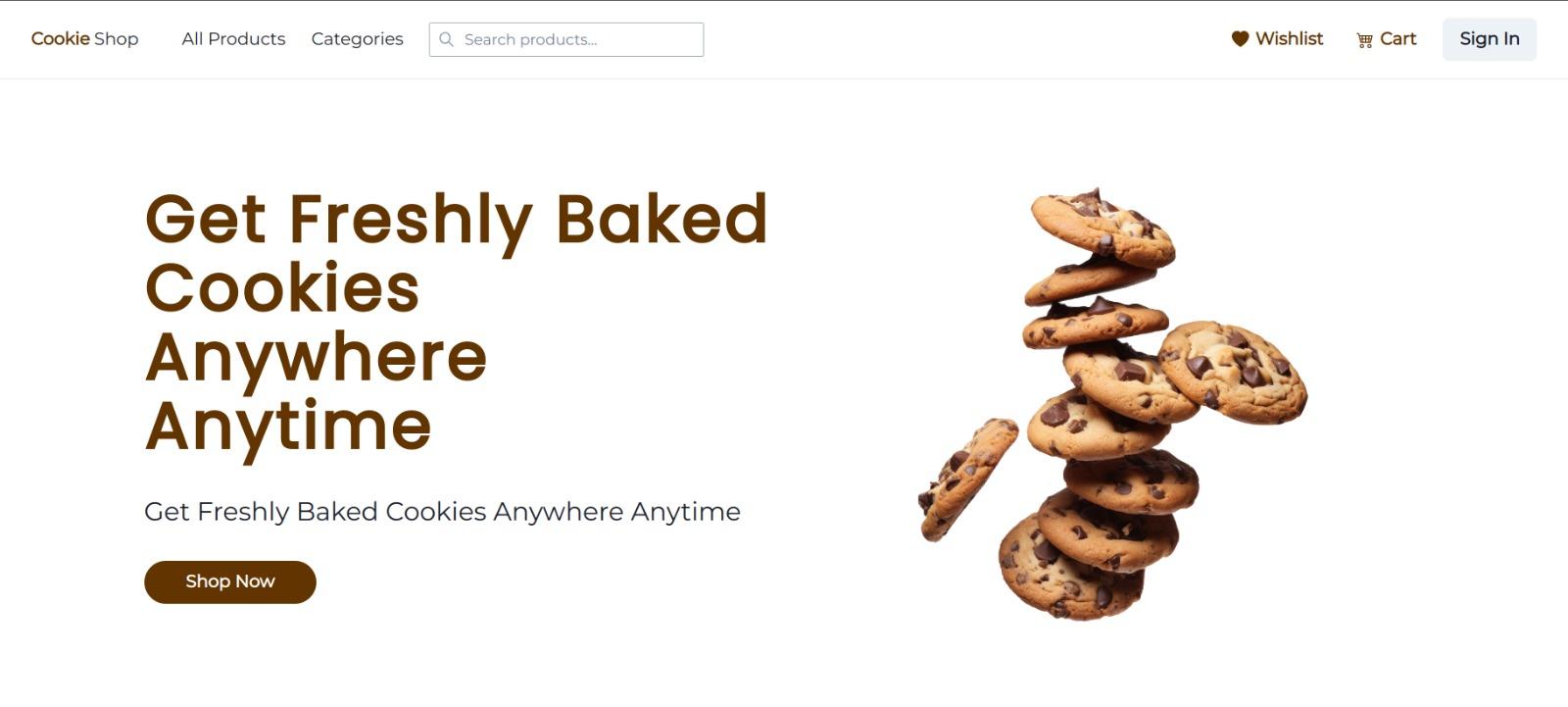Image resolution: width=1568 pixels, height=707 pixels.
Task: Open the All Products page
Action: (233, 39)
